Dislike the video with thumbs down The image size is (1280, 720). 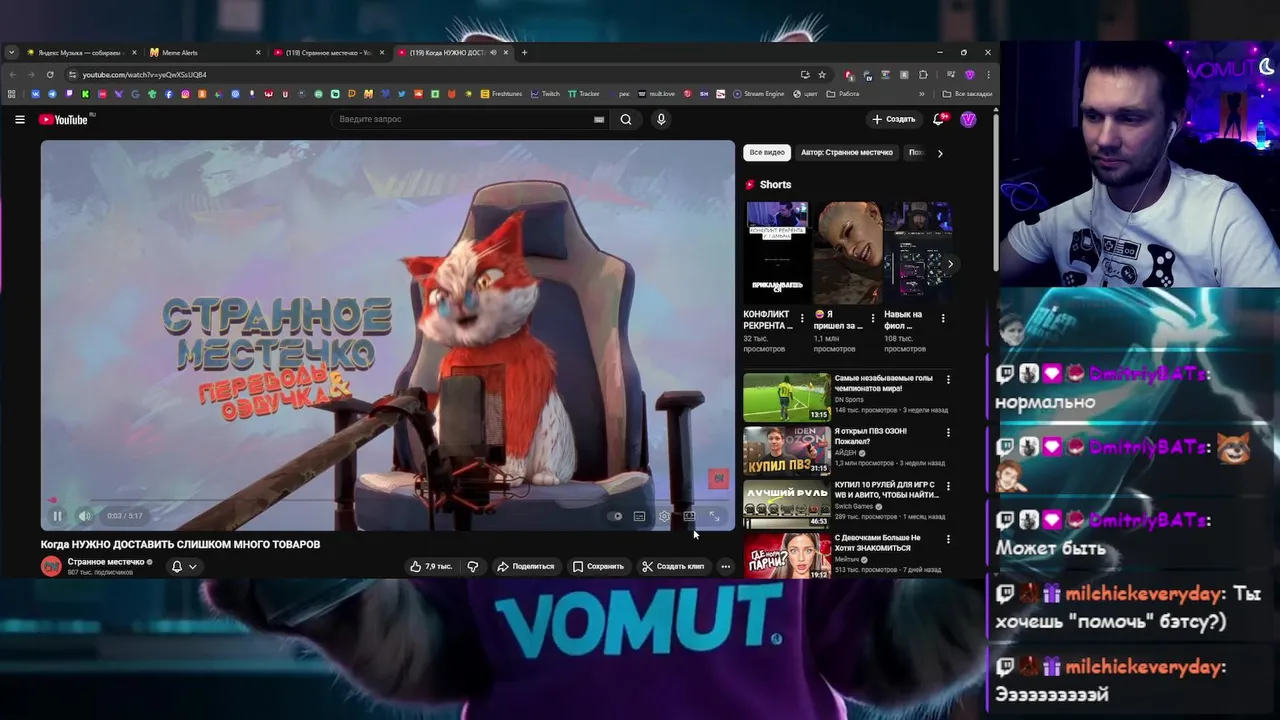[473, 566]
